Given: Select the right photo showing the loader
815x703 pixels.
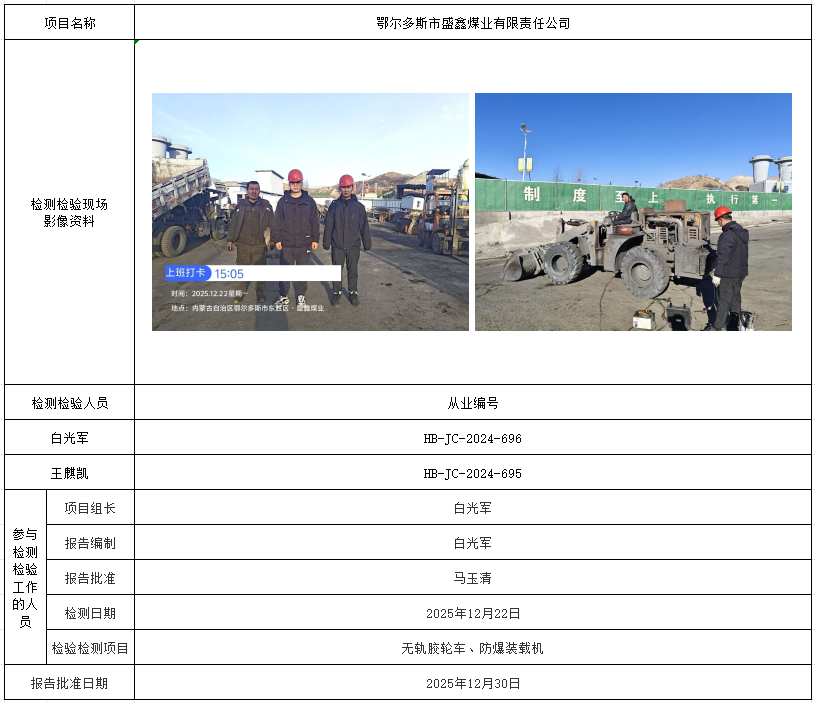Looking at the screenshot, I should [633, 212].
